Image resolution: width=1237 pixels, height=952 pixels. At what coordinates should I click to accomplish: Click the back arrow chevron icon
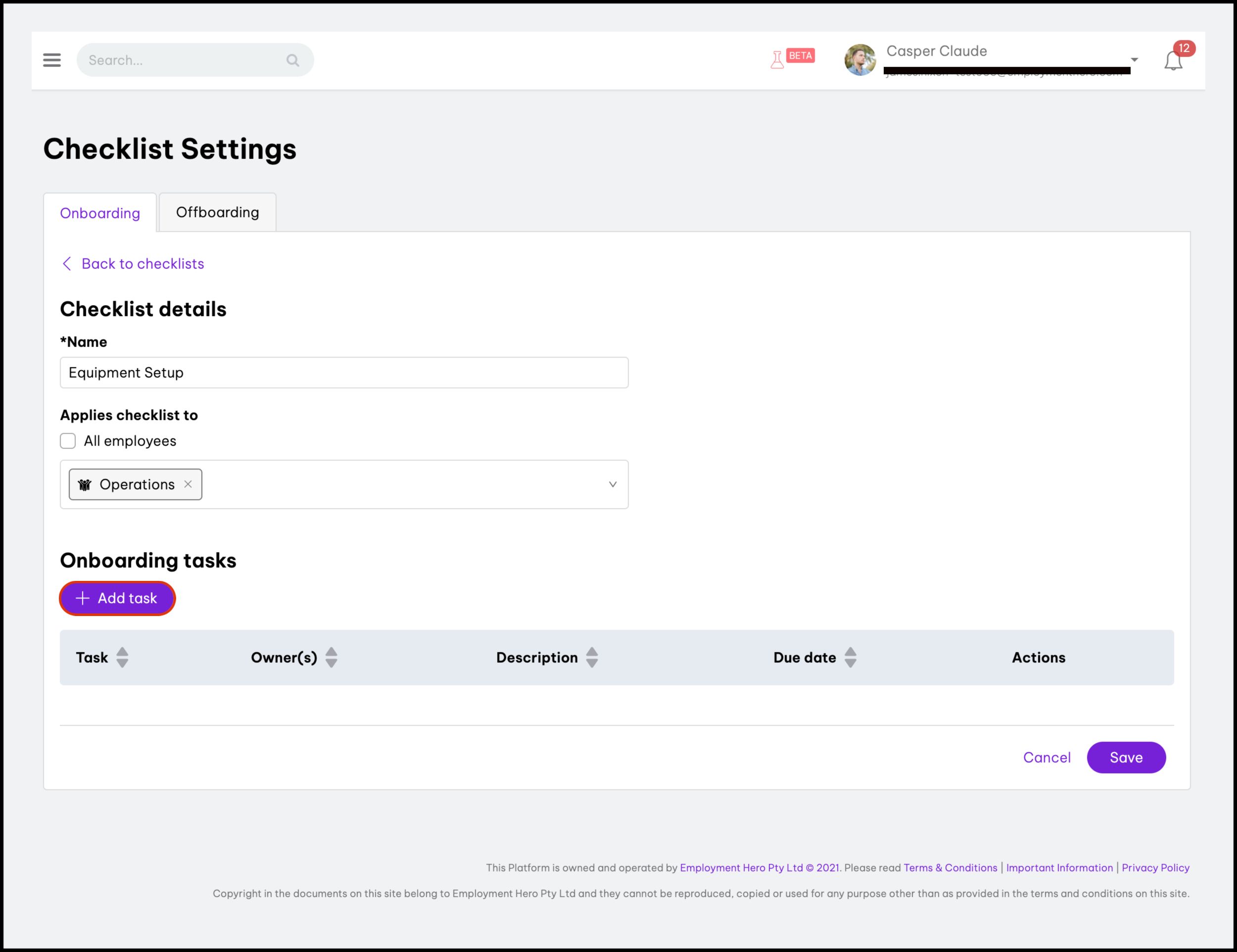pos(67,264)
